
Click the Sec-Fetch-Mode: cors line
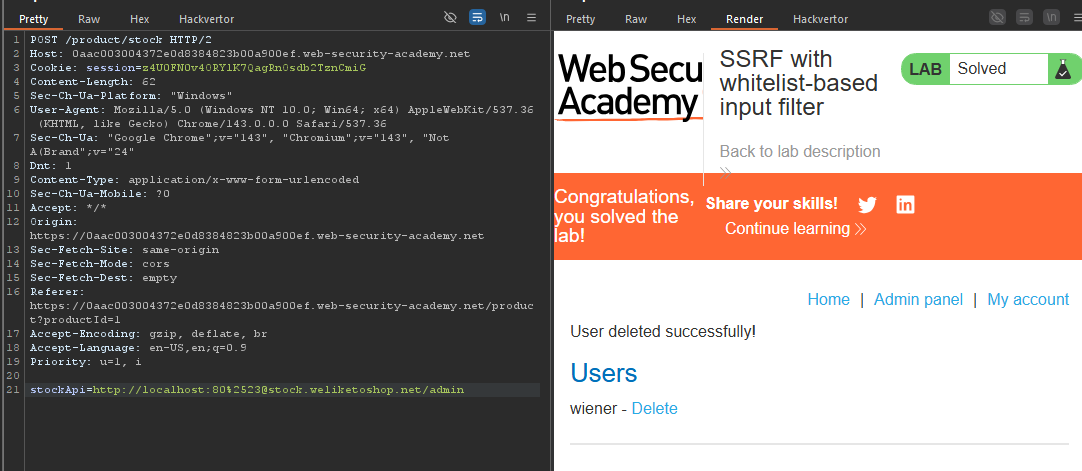99,263
